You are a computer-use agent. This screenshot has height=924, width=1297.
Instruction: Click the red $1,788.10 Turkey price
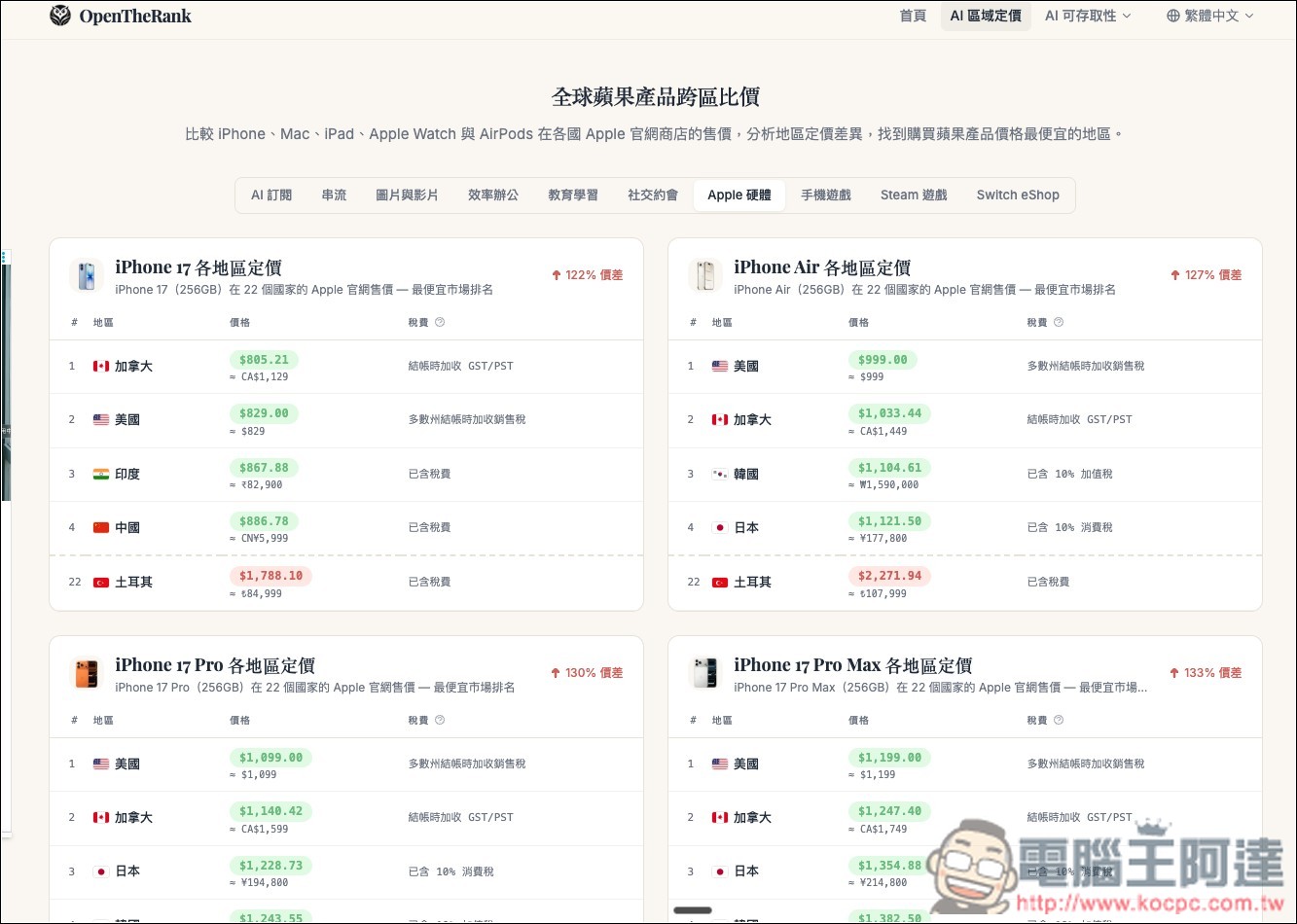click(x=270, y=576)
